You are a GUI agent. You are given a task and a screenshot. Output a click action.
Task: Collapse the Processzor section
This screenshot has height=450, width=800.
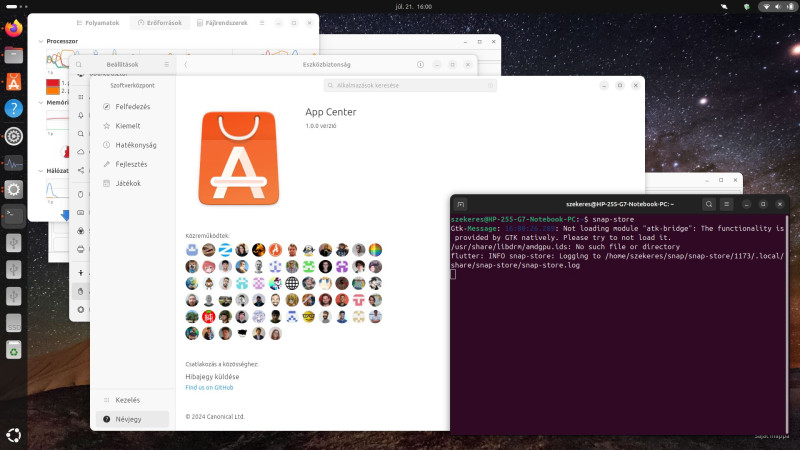coord(41,41)
